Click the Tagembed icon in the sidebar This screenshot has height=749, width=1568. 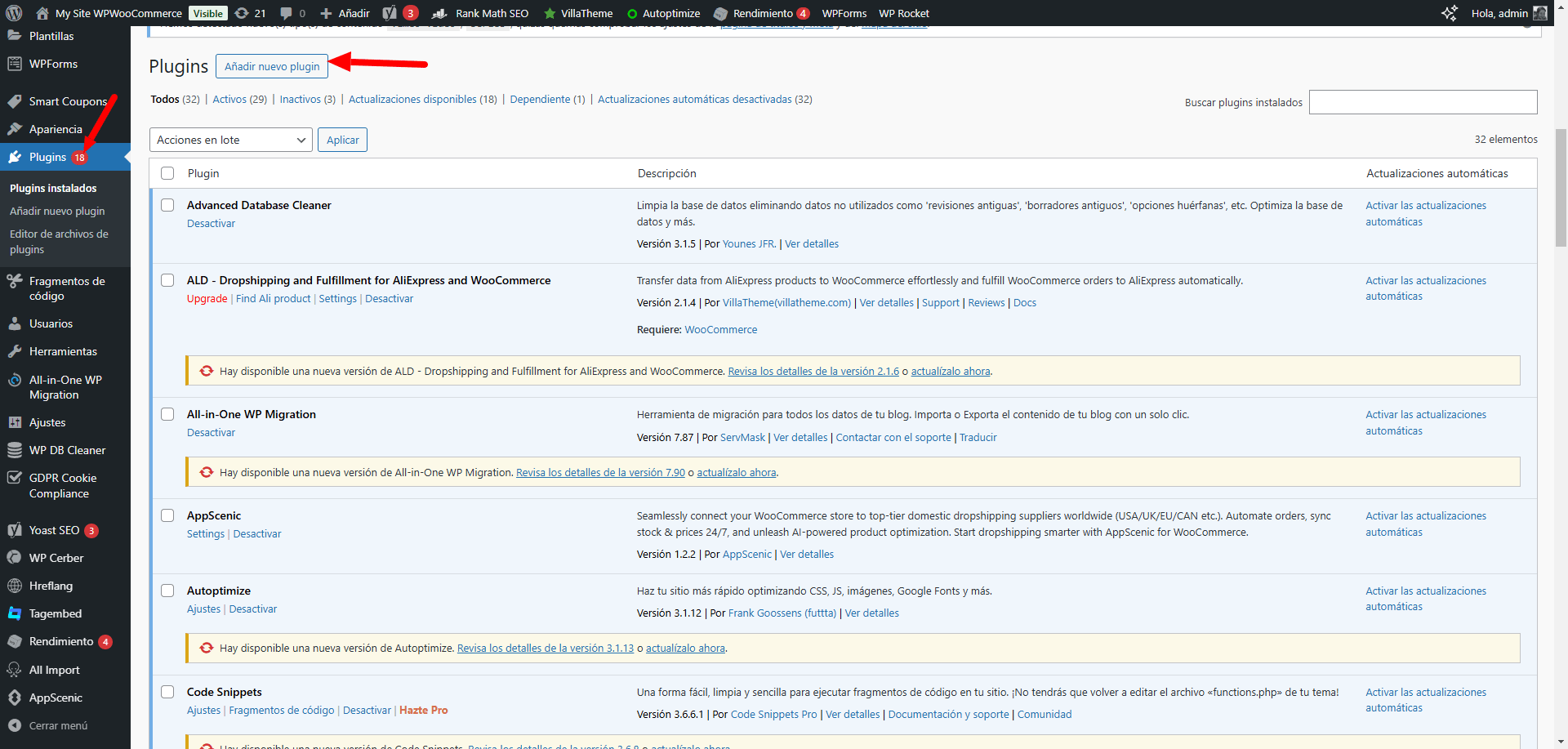15,613
